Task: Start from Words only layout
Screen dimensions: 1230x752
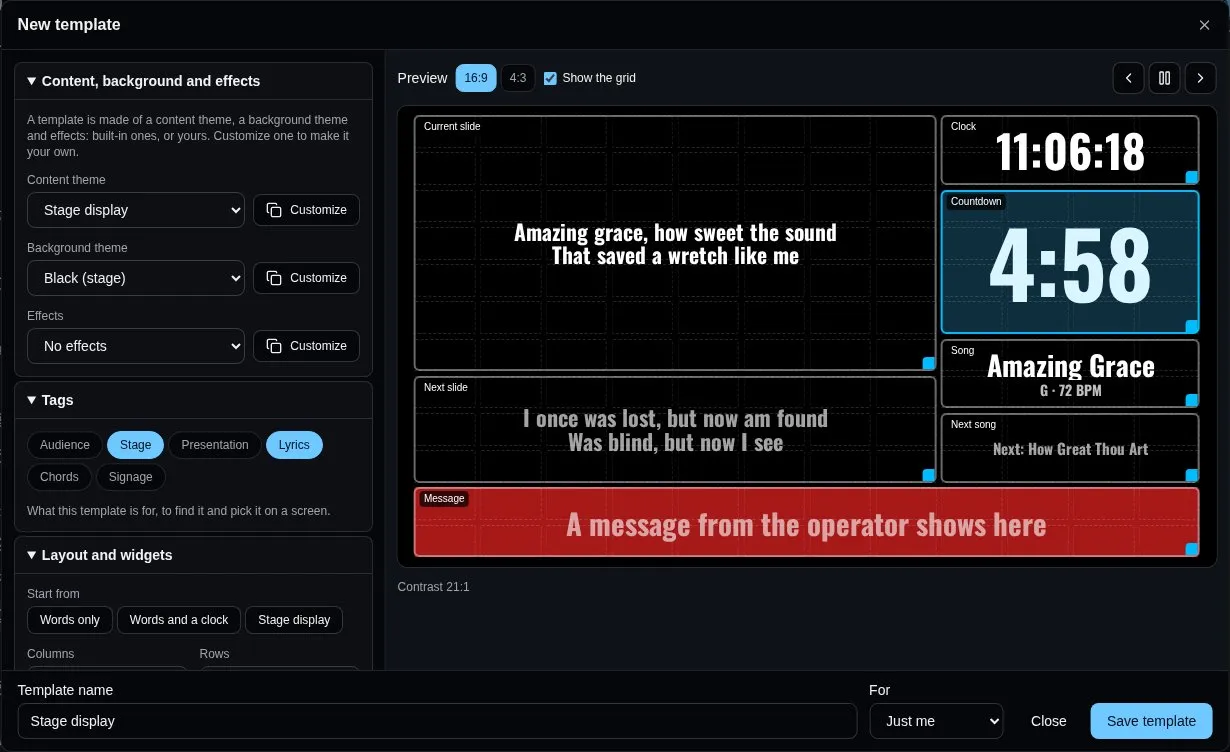Action: click(x=70, y=620)
